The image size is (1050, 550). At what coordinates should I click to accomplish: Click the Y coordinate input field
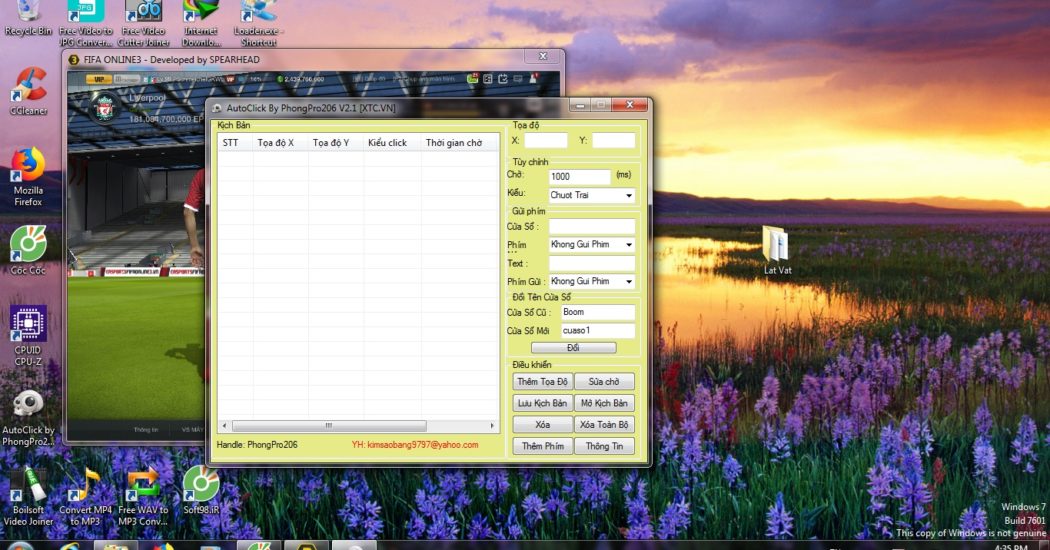coord(613,141)
